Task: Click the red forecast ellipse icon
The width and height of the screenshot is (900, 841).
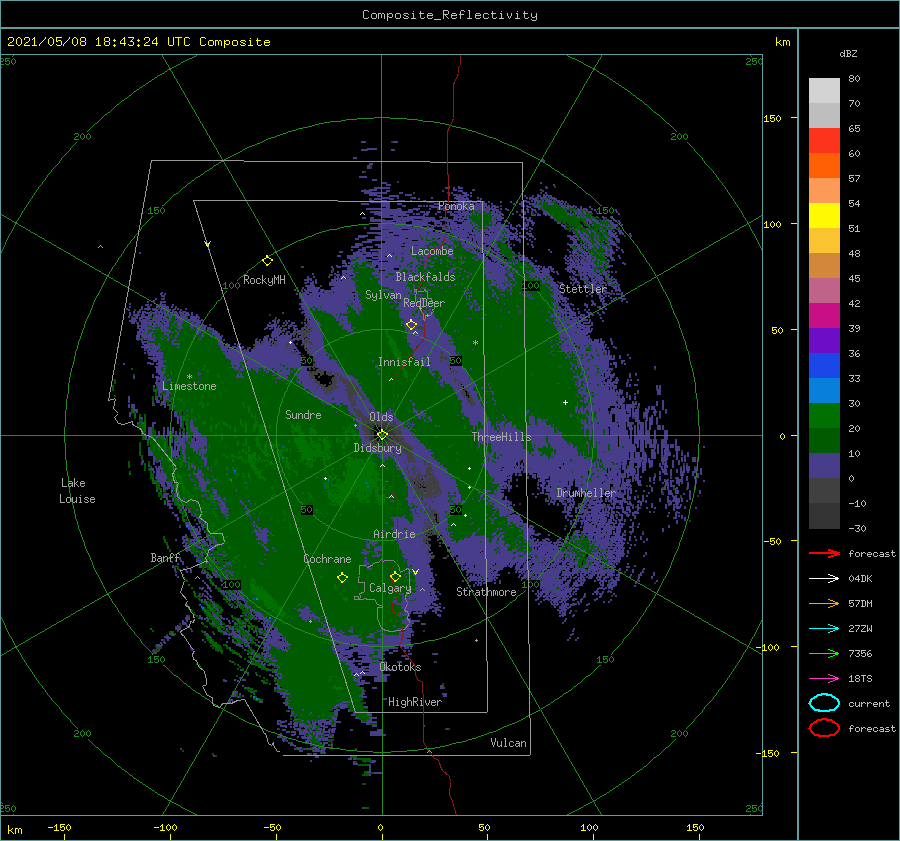Action: click(824, 728)
